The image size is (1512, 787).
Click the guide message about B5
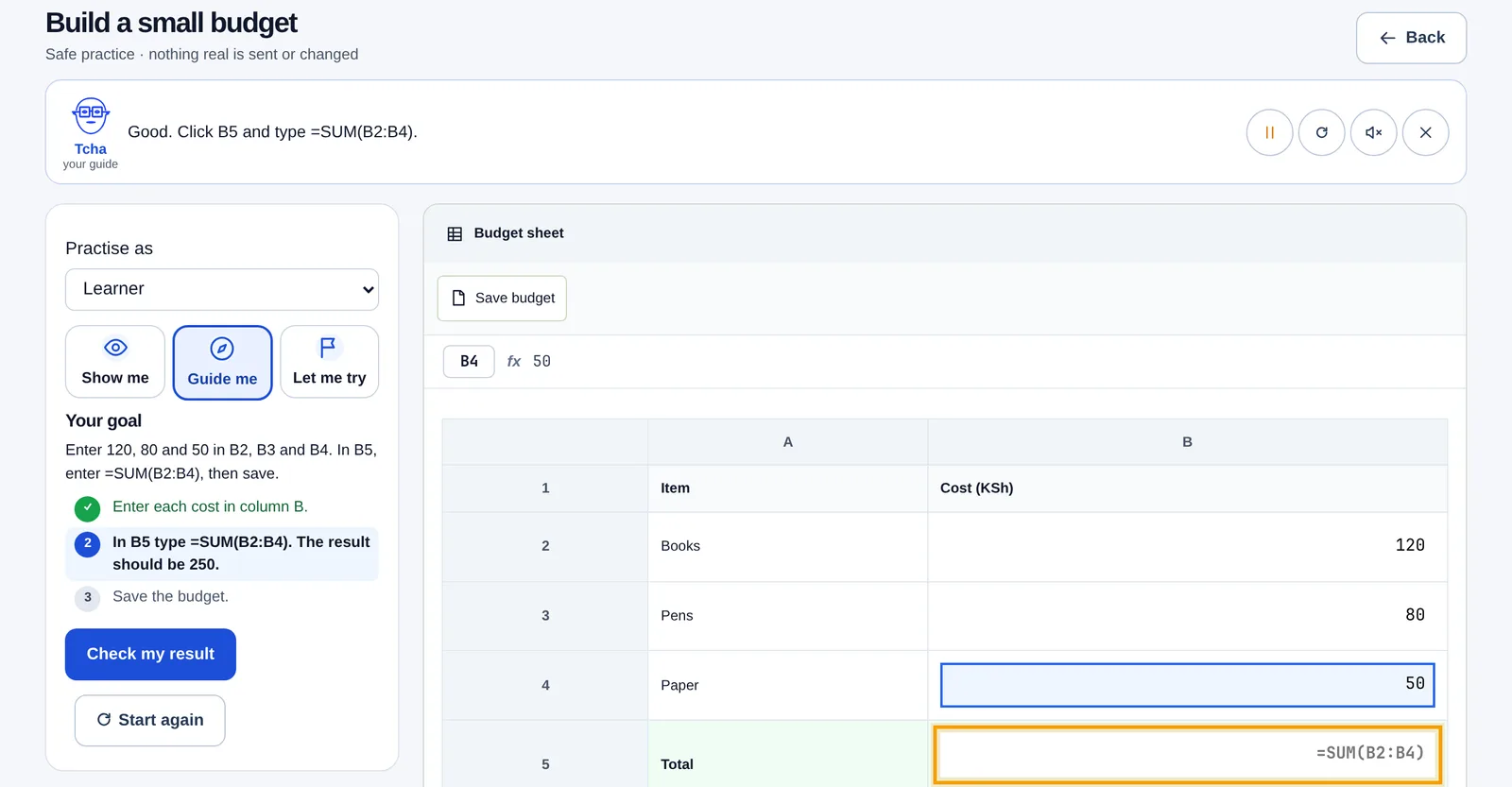click(x=272, y=132)
